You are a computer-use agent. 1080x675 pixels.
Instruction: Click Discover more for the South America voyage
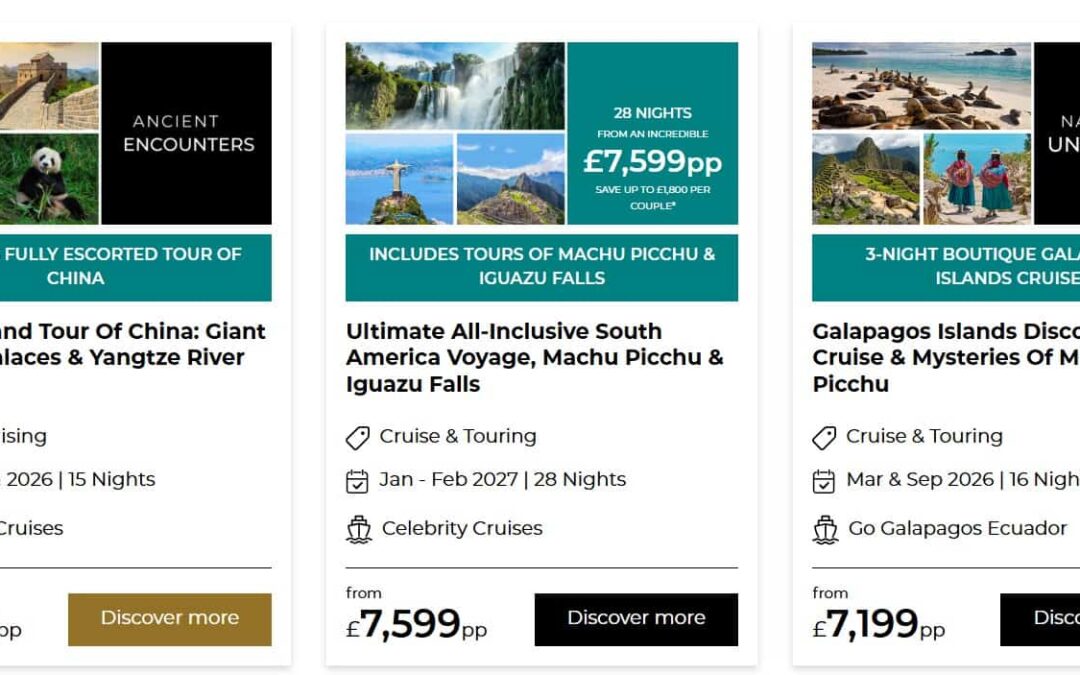pyautogui.click(x=636, y=619)
